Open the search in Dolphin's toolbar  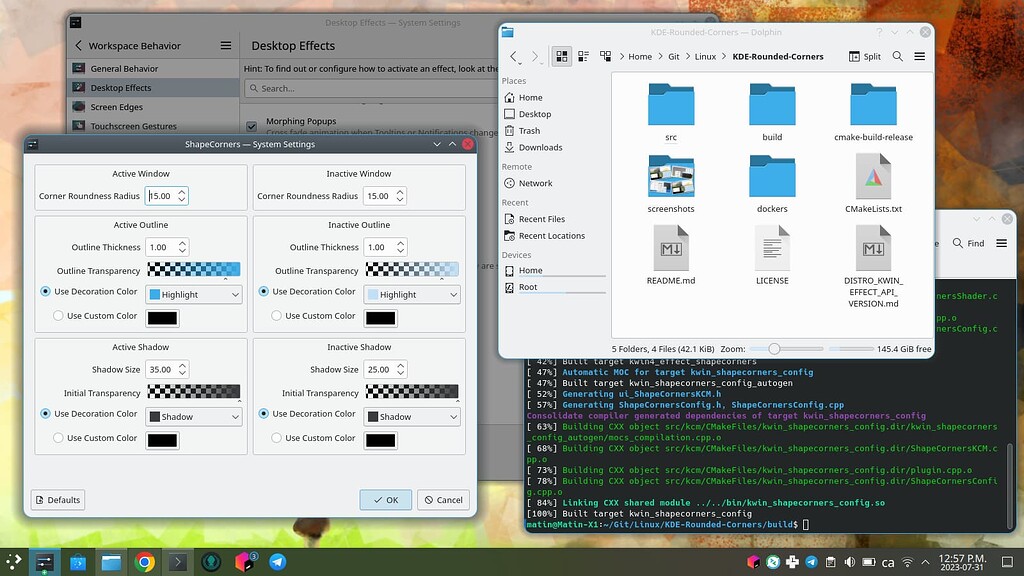(898, 56)
